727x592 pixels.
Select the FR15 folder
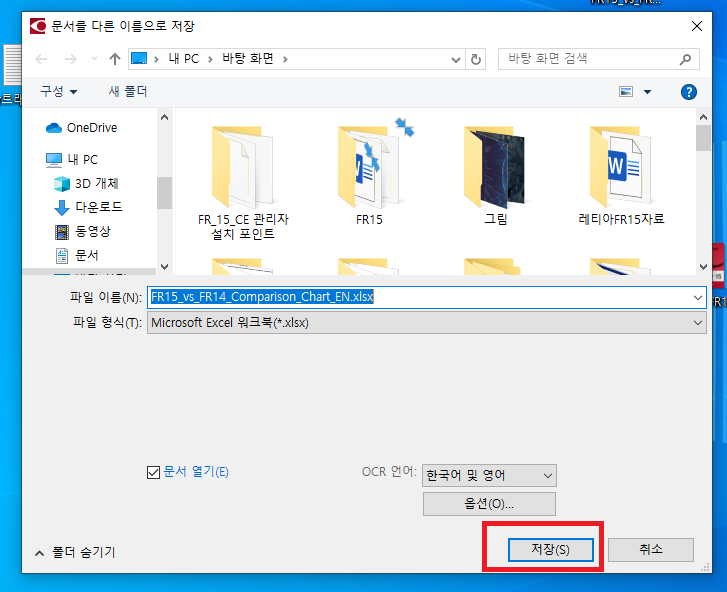(369, 175)
